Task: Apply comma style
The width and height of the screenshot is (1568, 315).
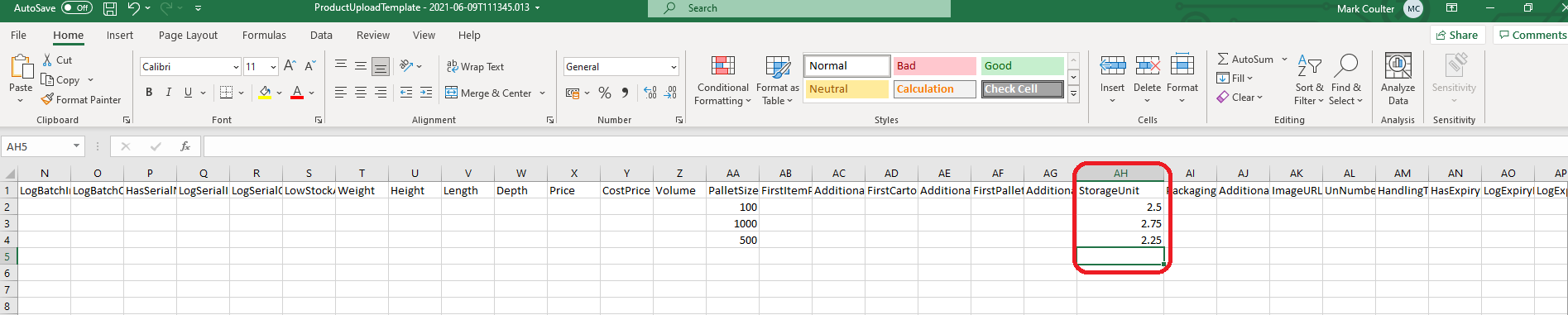Action: coord(625,93)
